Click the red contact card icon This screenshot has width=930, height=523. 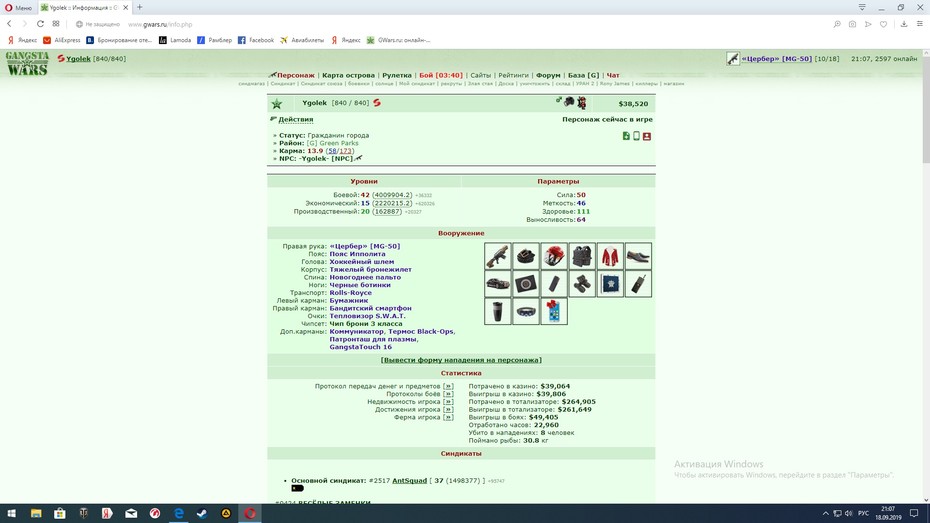tap(647, 136)
